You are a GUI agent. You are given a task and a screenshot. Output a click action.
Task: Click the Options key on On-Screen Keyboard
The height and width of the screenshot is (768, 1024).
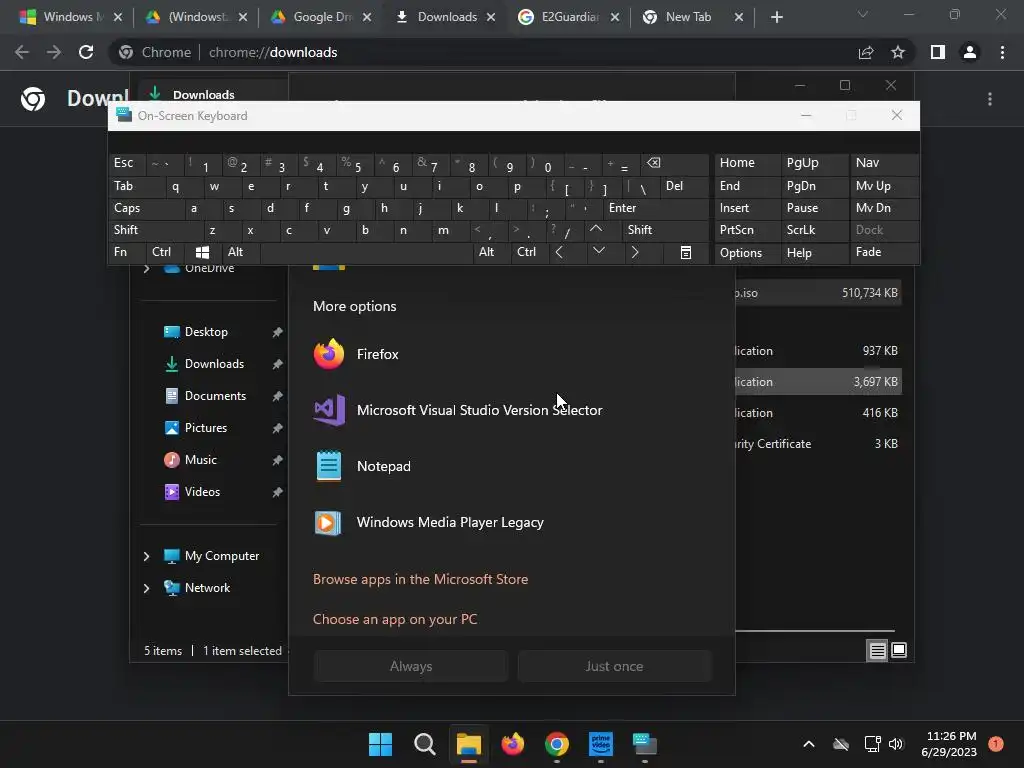tap(747, 253)
